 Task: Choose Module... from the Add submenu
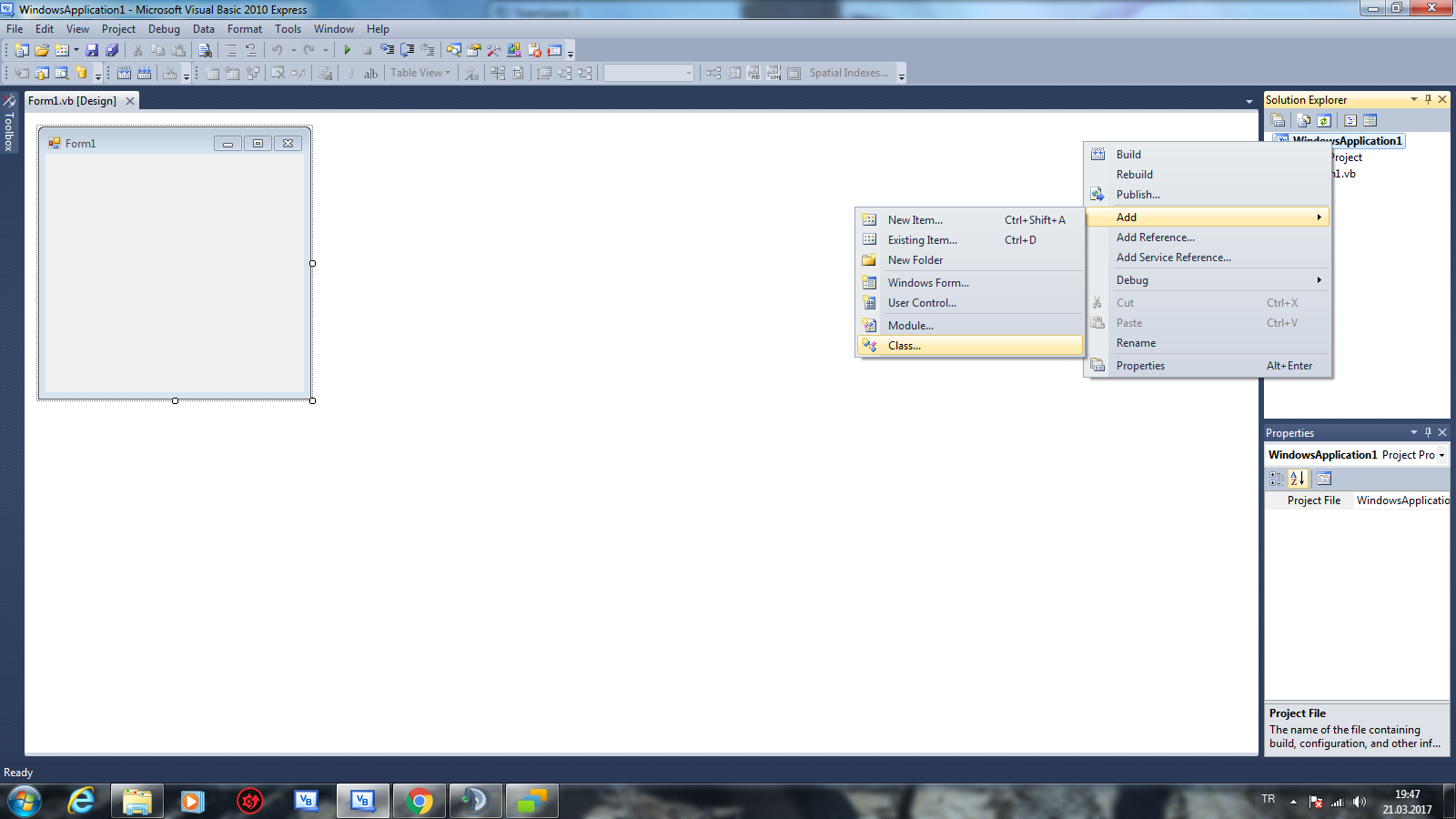coord(970,326)
